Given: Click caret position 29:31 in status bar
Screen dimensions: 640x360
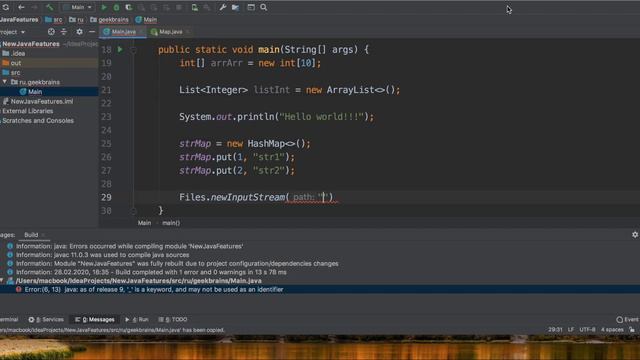Looking at the screenshot, I should pos(555,329).
